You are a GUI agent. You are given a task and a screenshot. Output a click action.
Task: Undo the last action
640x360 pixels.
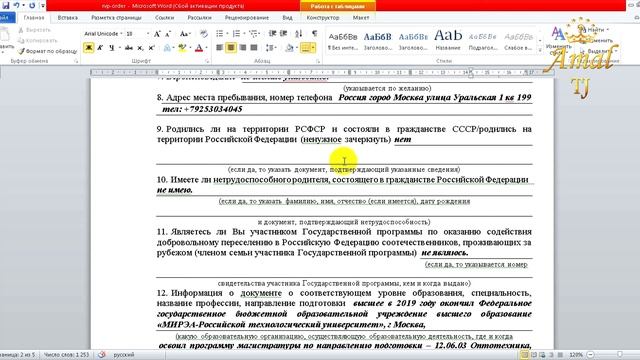[16, 5]
